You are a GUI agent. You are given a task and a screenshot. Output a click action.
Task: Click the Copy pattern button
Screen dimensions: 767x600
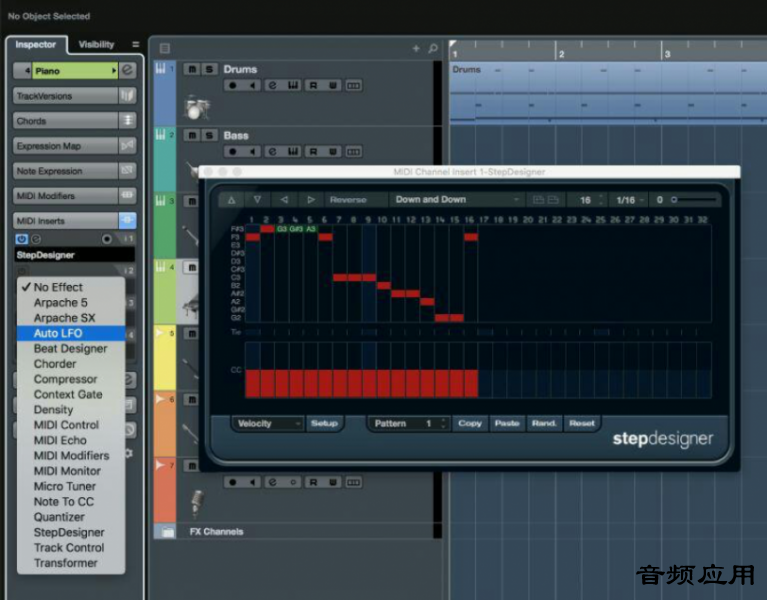point(470,423)
